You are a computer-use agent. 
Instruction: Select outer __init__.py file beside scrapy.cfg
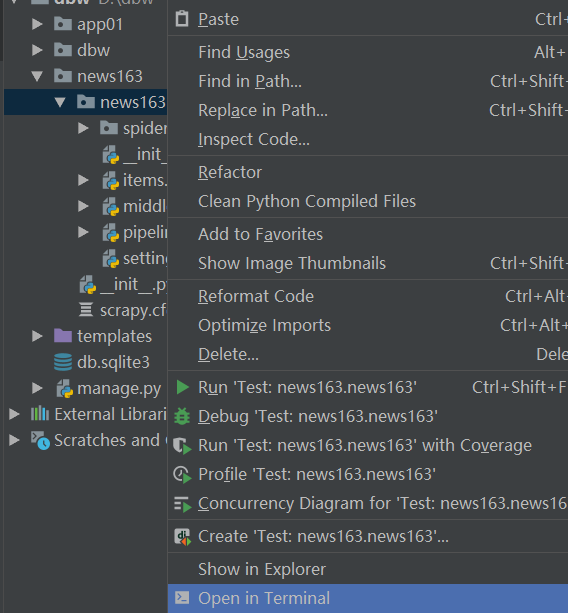133,285
